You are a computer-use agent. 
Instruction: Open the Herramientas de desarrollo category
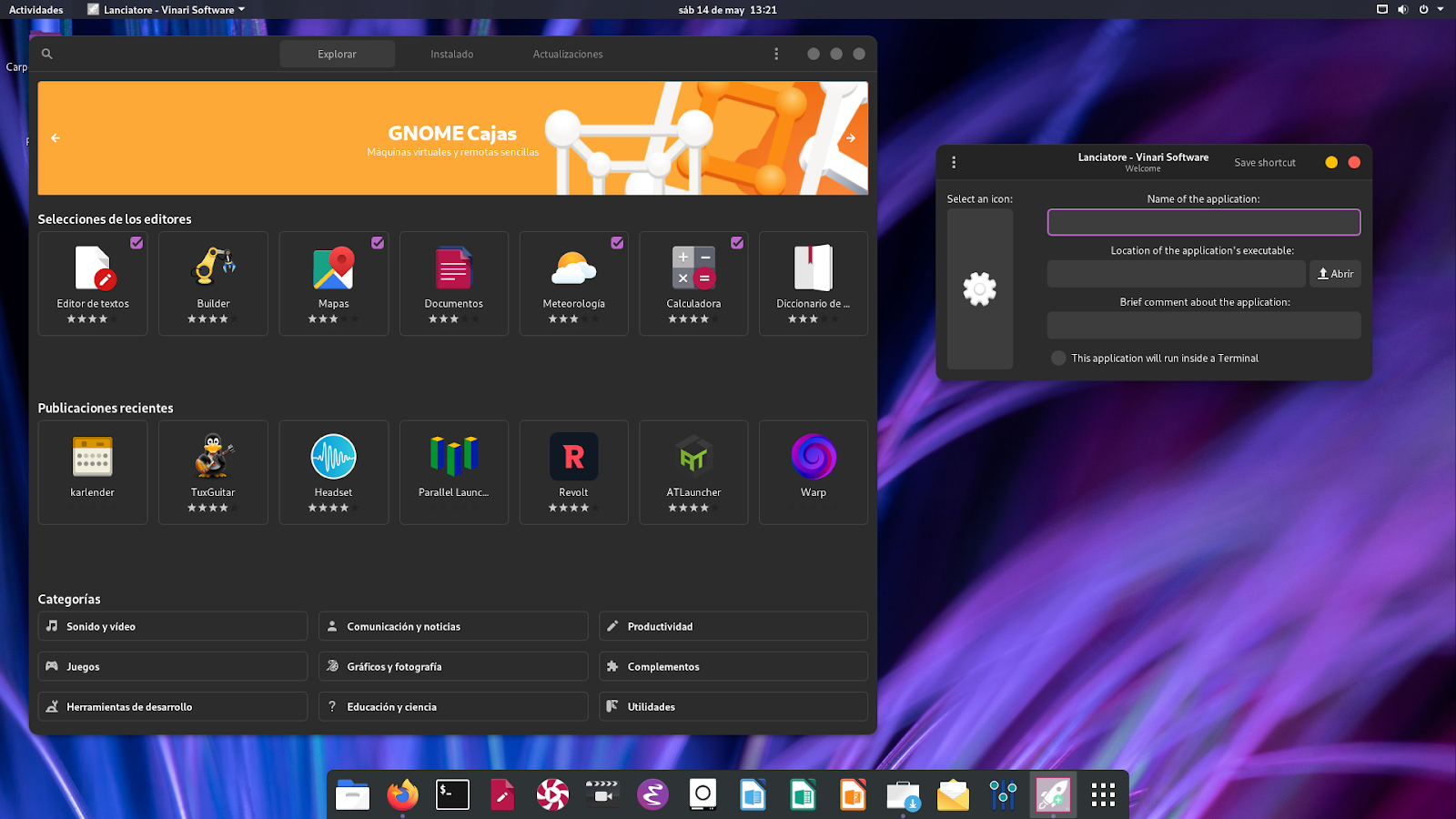tap(173, 706)
